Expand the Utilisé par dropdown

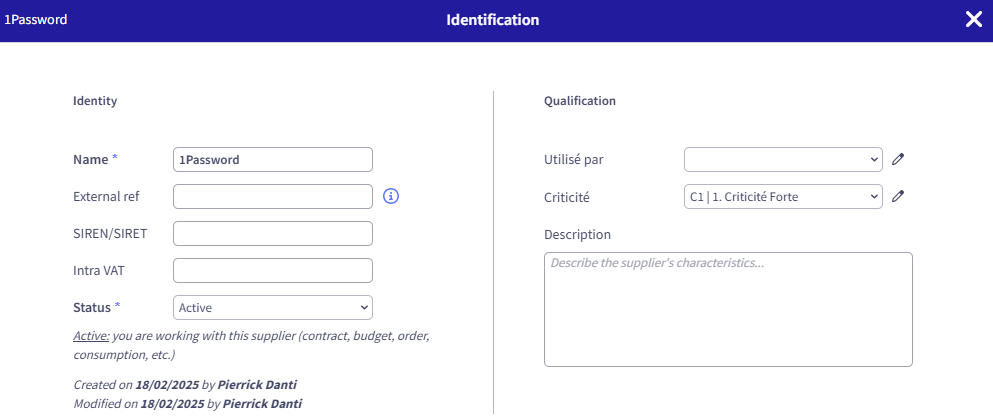coord(783,160)
